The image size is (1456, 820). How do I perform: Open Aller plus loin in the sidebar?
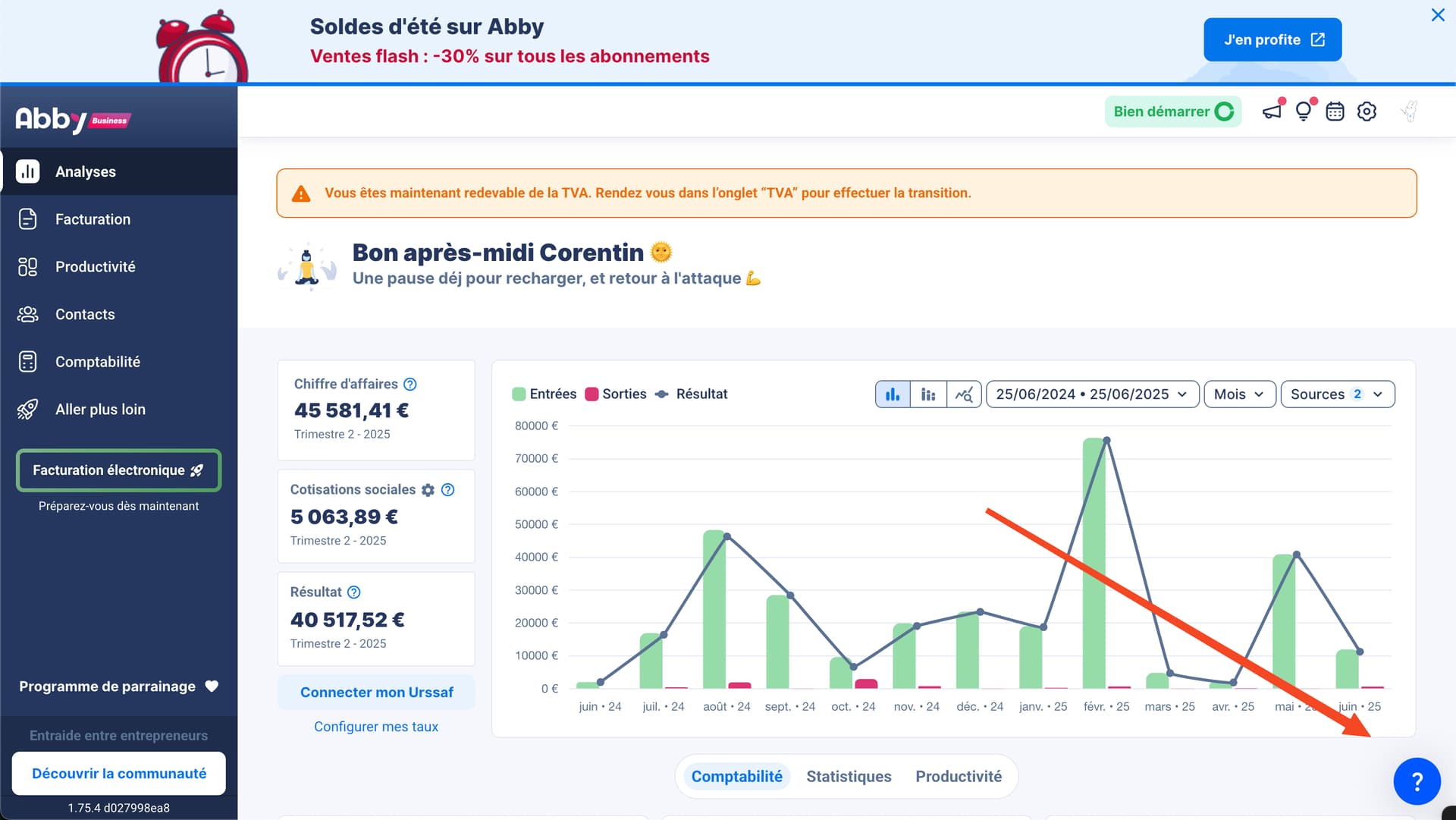119,410
